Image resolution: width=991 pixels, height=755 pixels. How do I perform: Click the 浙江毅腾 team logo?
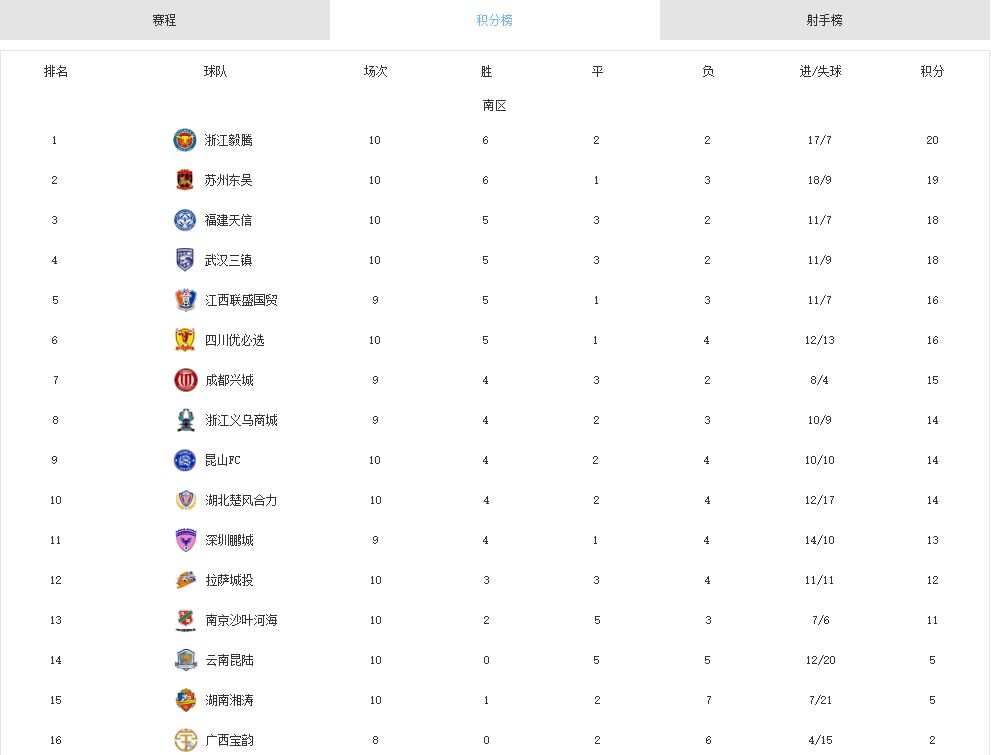[x=185, y=140]
